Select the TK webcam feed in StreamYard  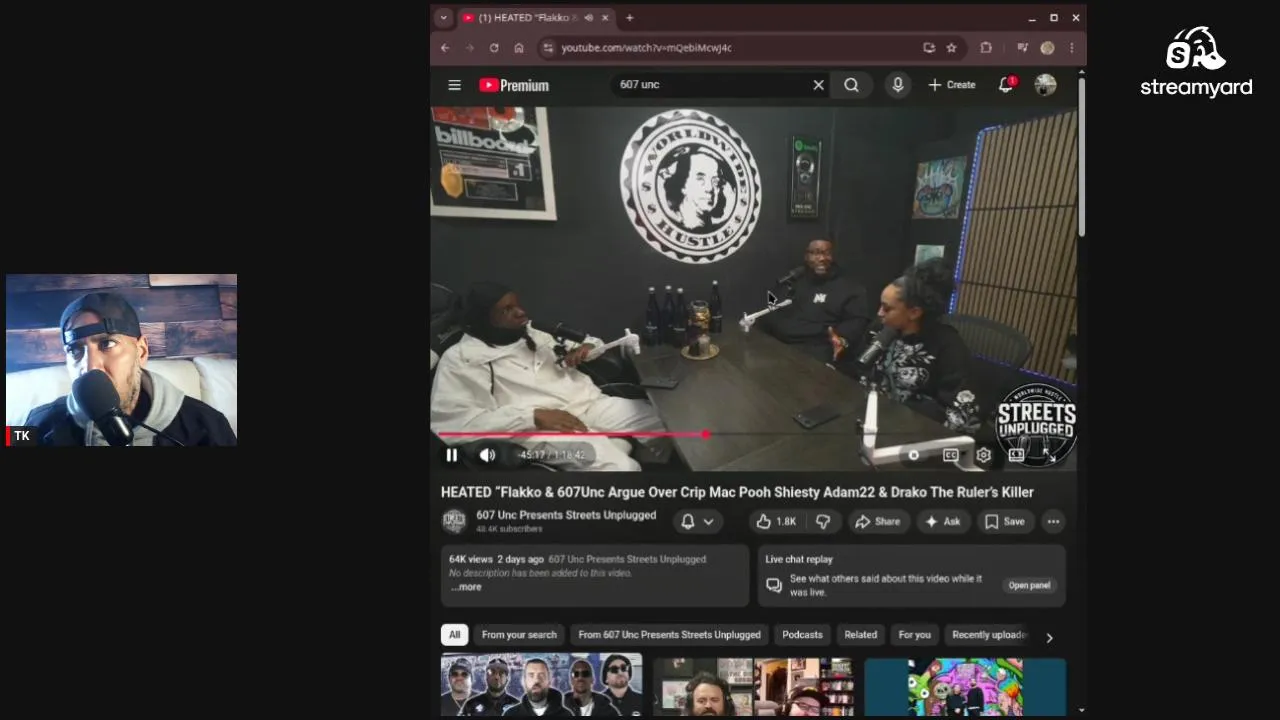tap(121, 360)
